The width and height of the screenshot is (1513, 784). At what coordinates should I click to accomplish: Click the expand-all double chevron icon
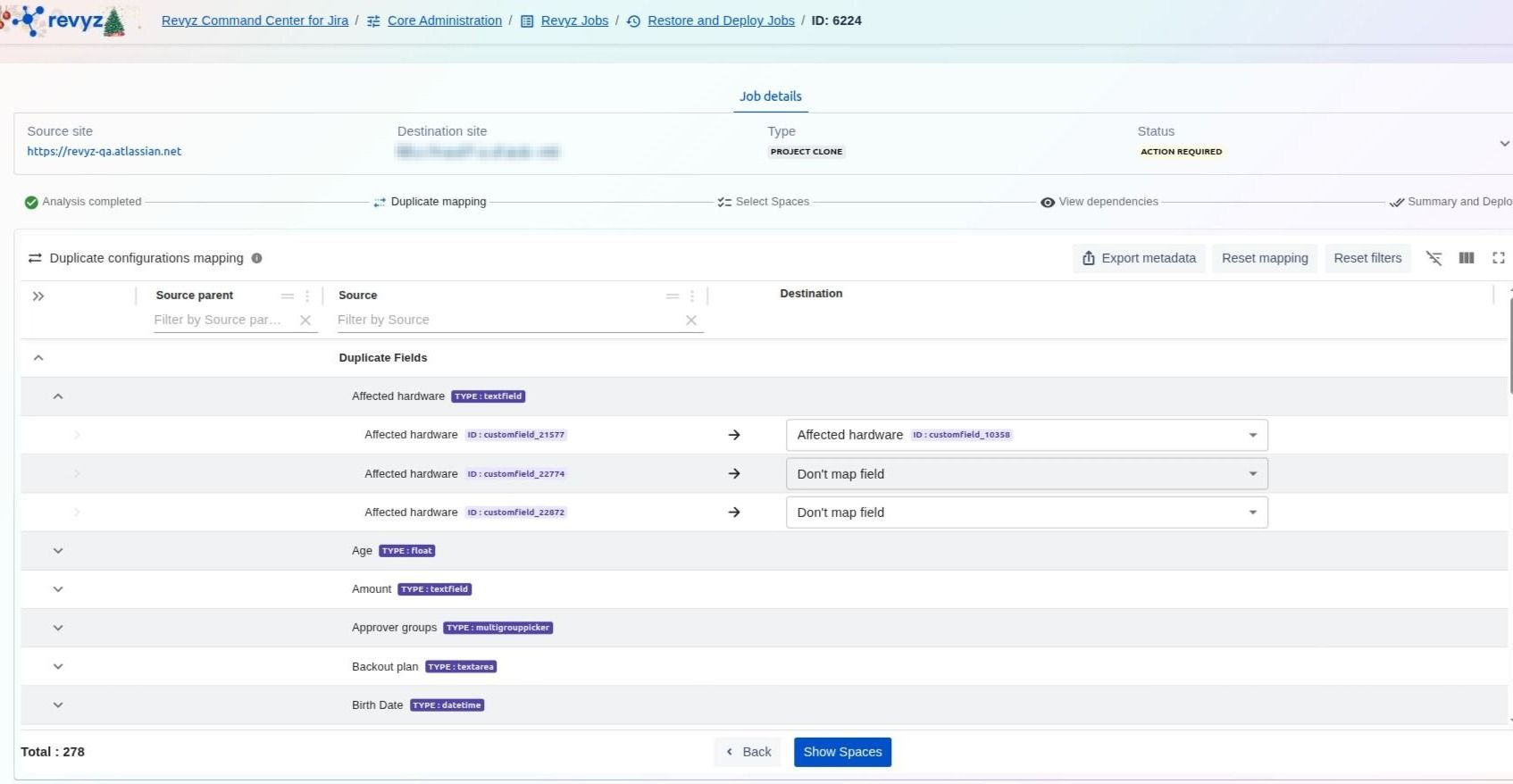click(38, 296)
